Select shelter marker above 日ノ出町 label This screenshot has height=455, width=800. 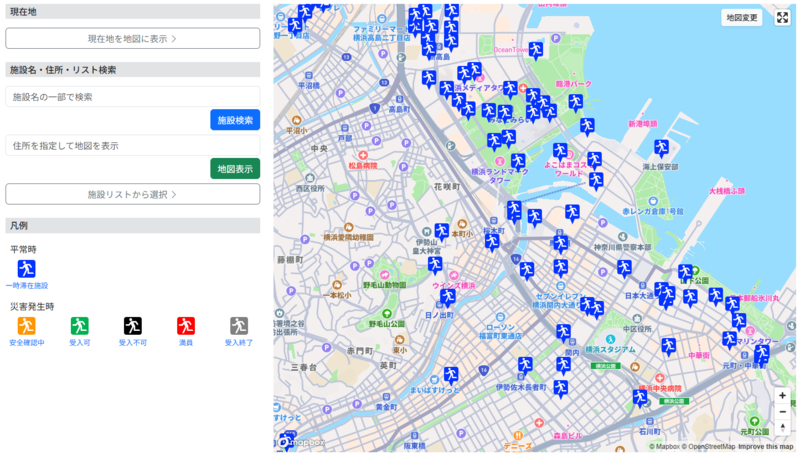pos(447,296)
